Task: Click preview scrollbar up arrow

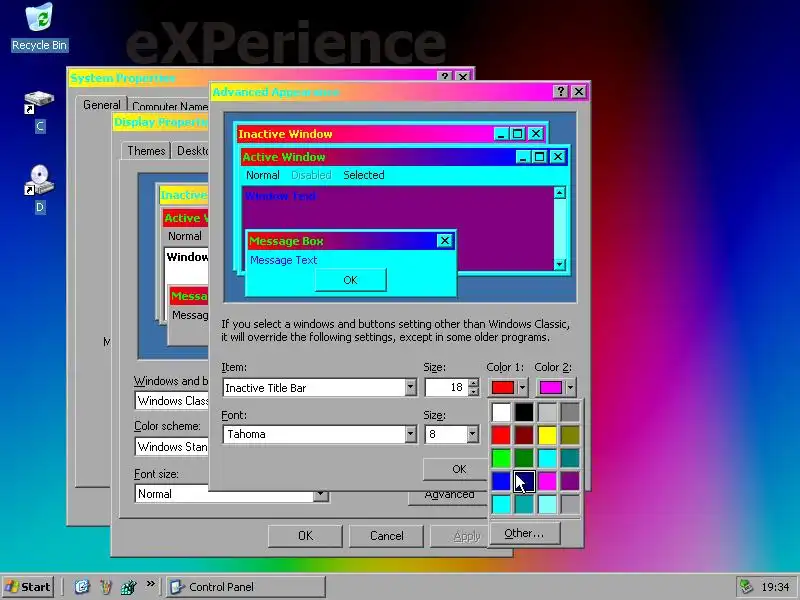Action: click(x=560, y=193)
